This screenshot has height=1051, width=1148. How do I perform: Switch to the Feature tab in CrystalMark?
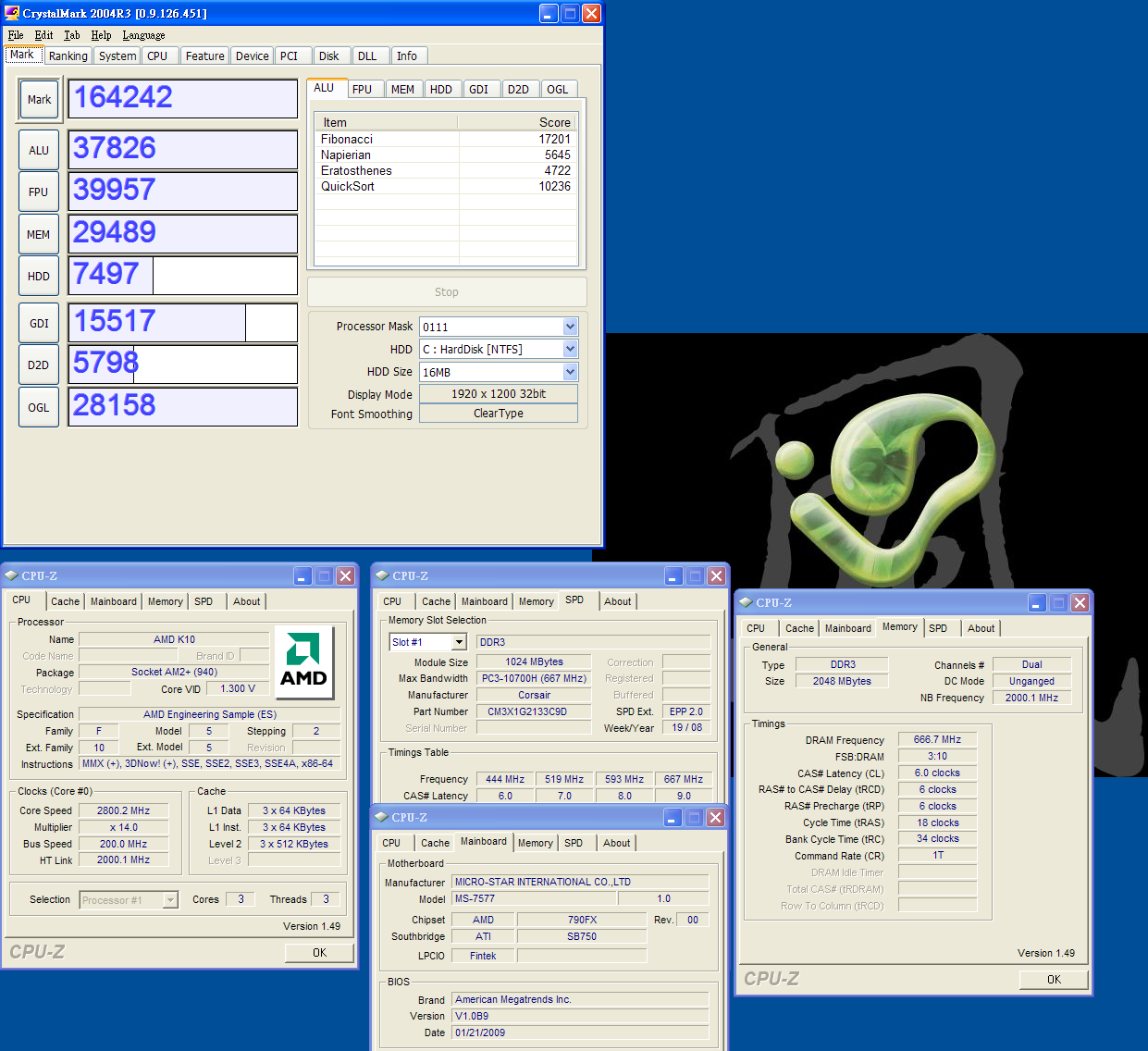(x=204, y=56)
